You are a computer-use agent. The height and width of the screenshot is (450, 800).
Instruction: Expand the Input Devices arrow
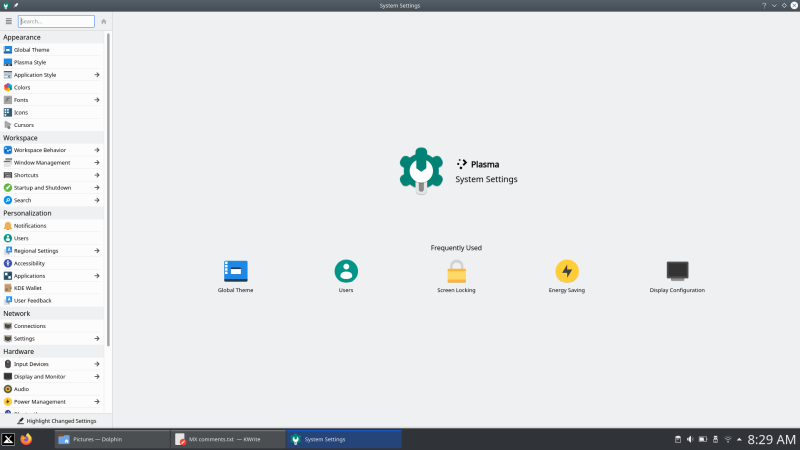[x=97, y=364]
